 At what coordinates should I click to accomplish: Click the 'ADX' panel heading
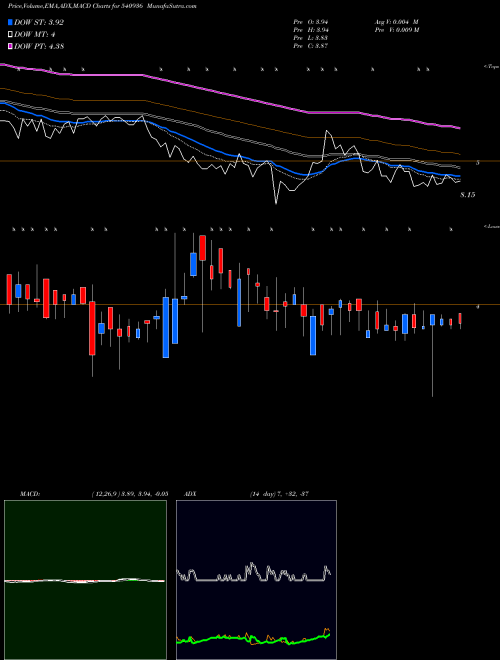click(x=190, y=494)
